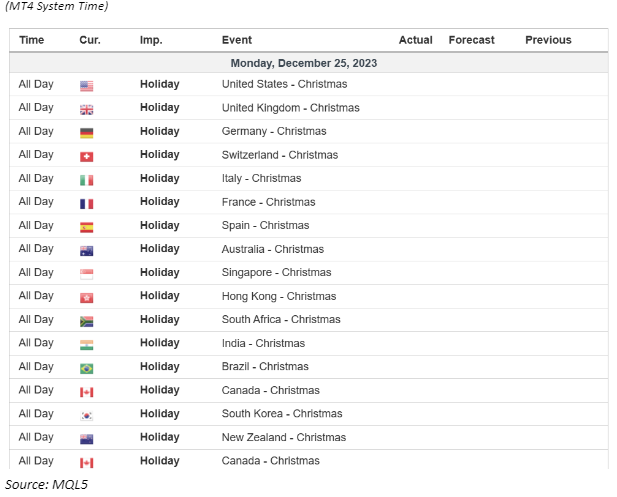
Task: Select the Italy flag icon
Action: click(86, 180)
